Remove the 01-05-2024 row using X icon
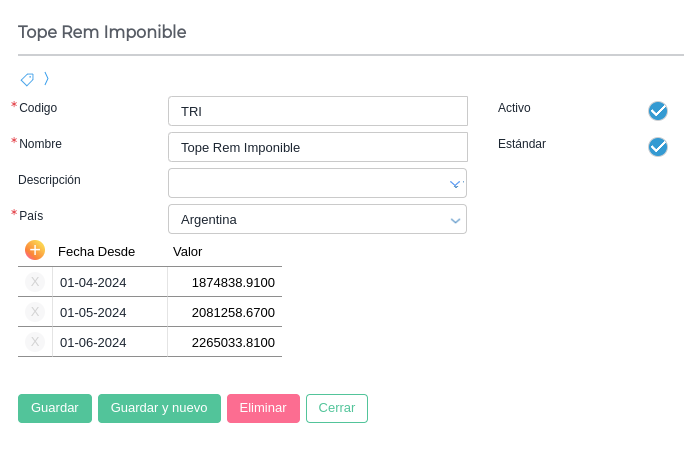 (35, 312)
